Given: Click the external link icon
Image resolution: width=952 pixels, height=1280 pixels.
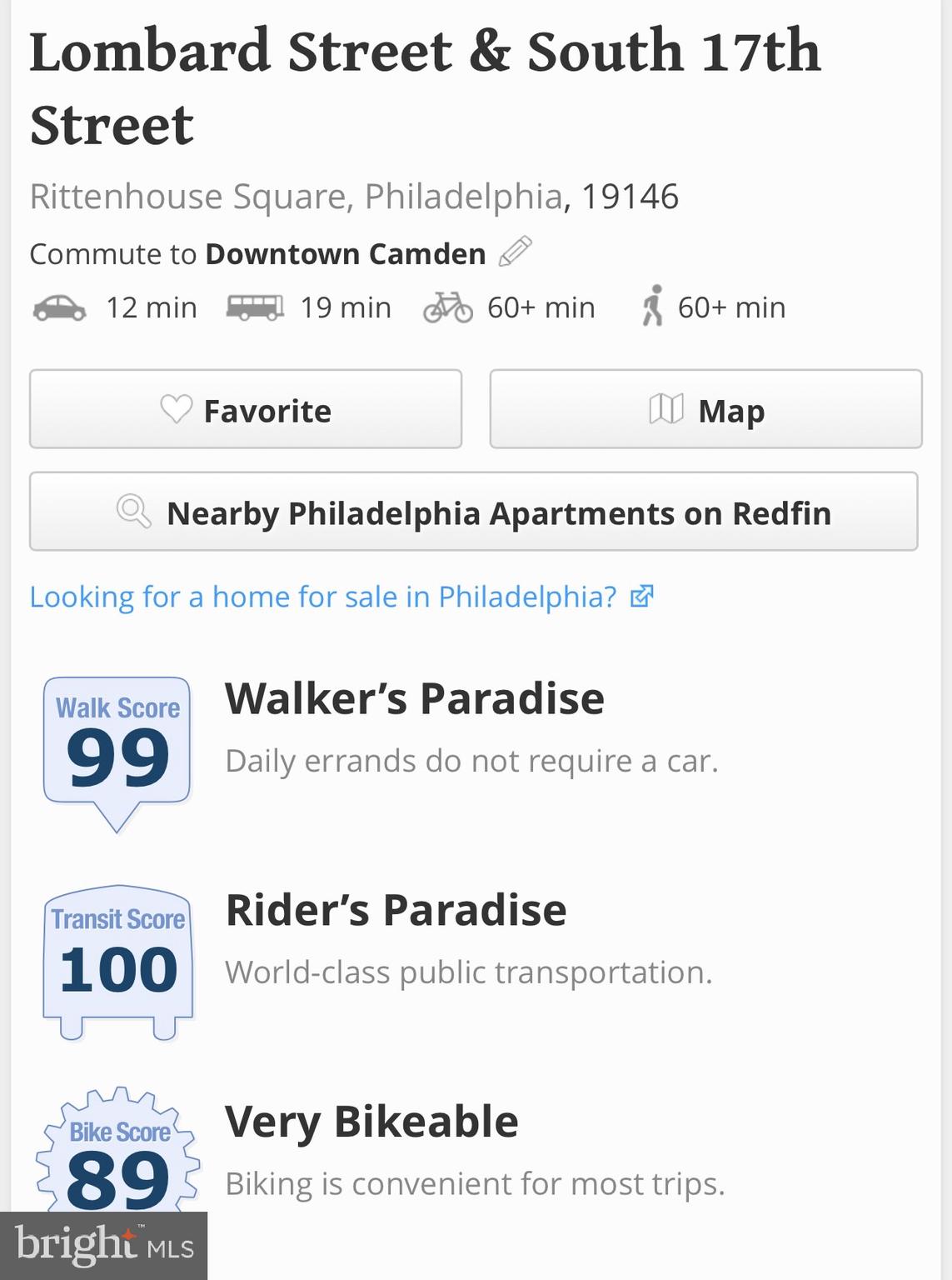Looking at the screenshot, I should tap(641, 597).
